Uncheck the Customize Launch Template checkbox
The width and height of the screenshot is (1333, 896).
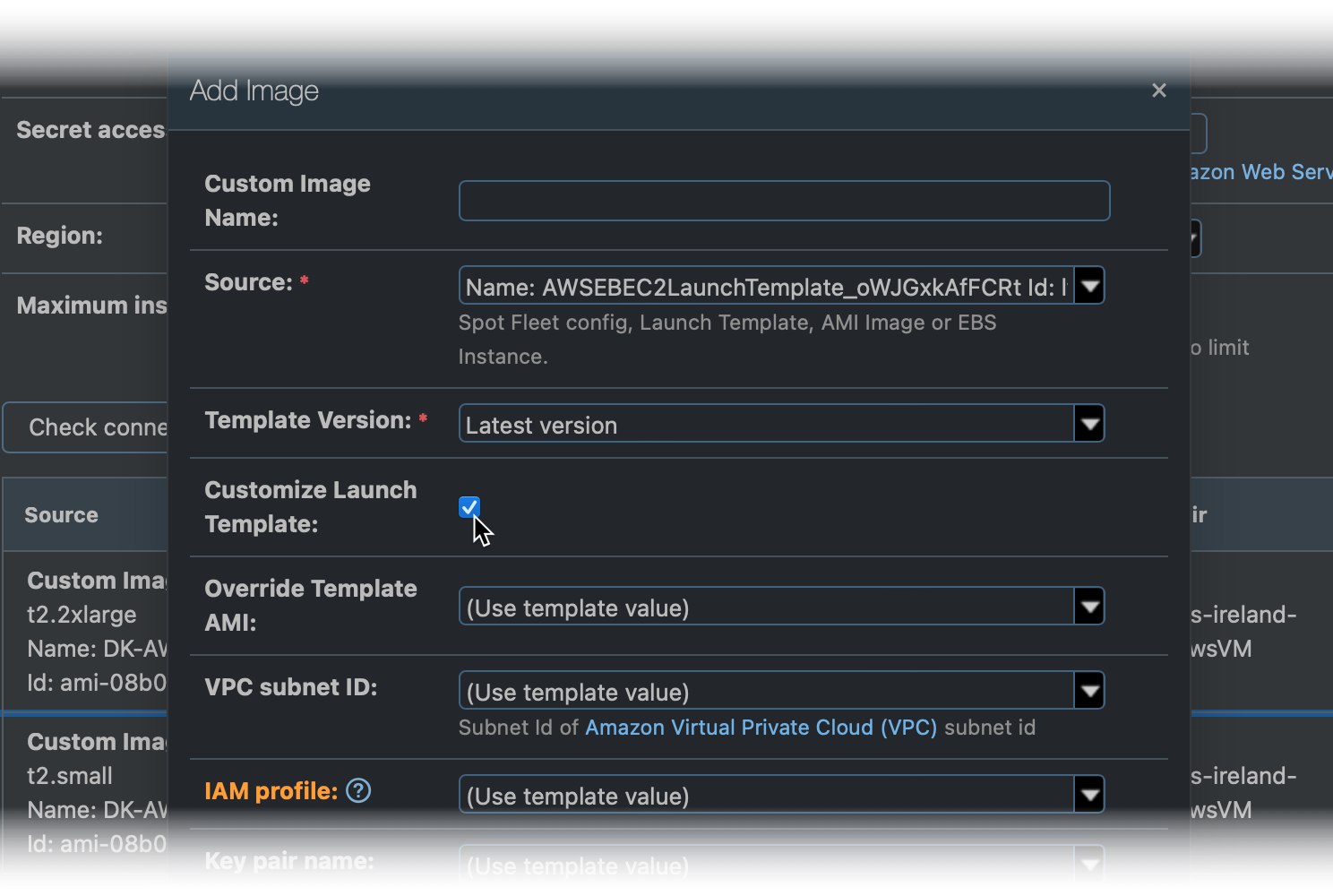[x=469, y=506]
